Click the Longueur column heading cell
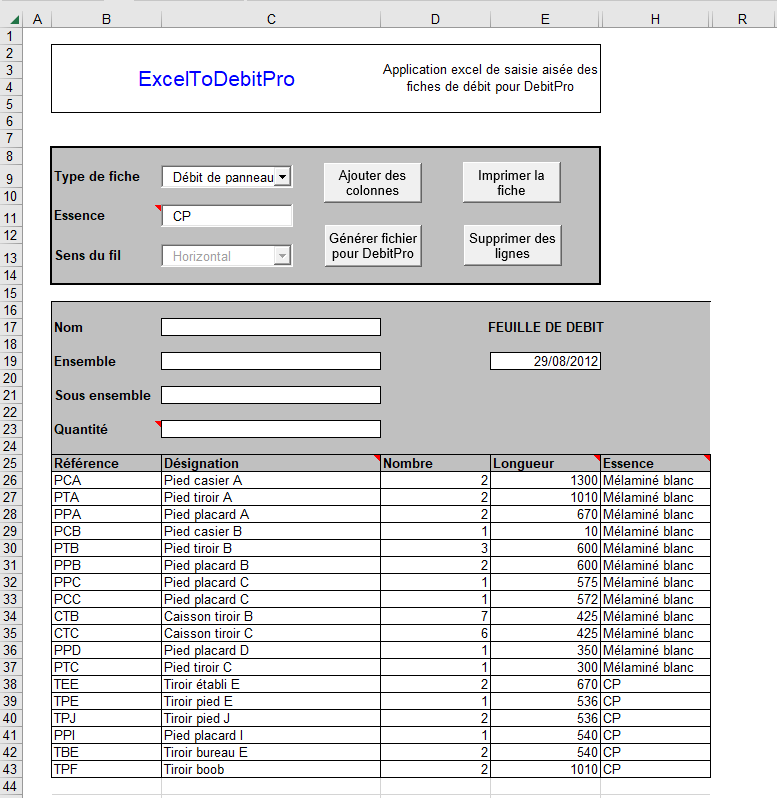This screenshot has width=777, height=798. coord(545,463)
